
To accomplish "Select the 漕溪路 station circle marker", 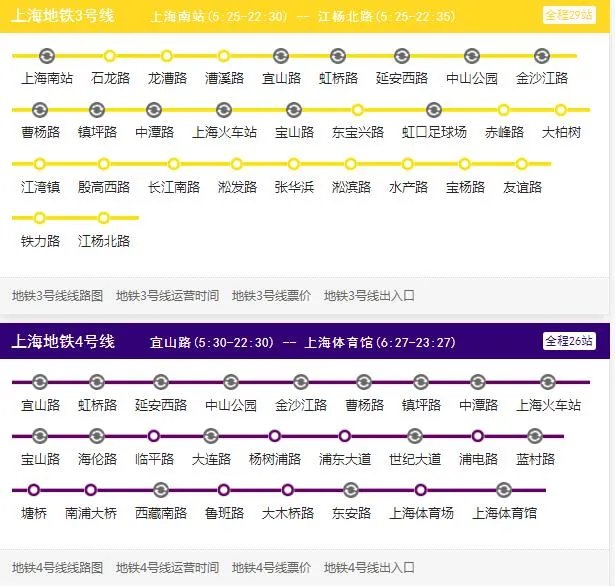I will click(224, 56).
